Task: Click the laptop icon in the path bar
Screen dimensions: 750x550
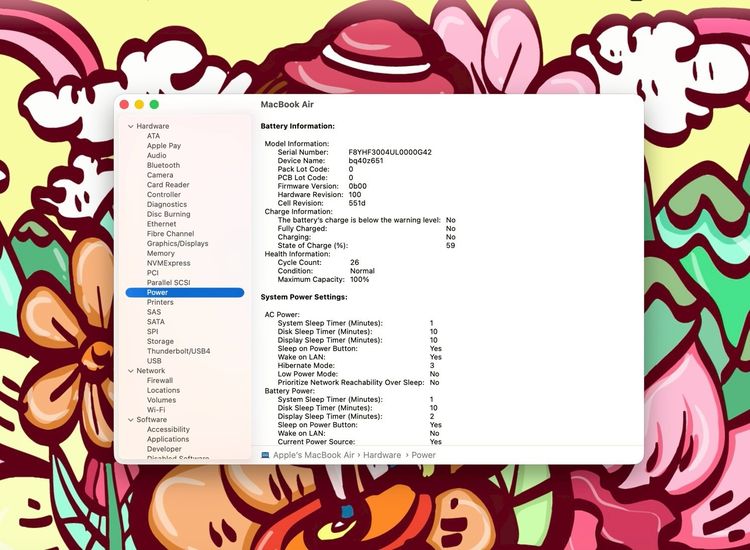Action: (x=265, y=455)
